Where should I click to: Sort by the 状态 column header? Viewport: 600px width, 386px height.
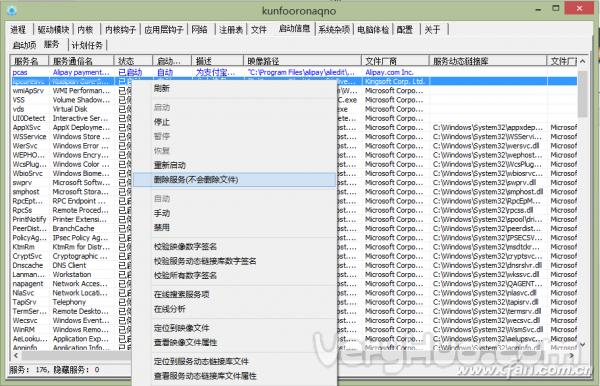(133, 60)
